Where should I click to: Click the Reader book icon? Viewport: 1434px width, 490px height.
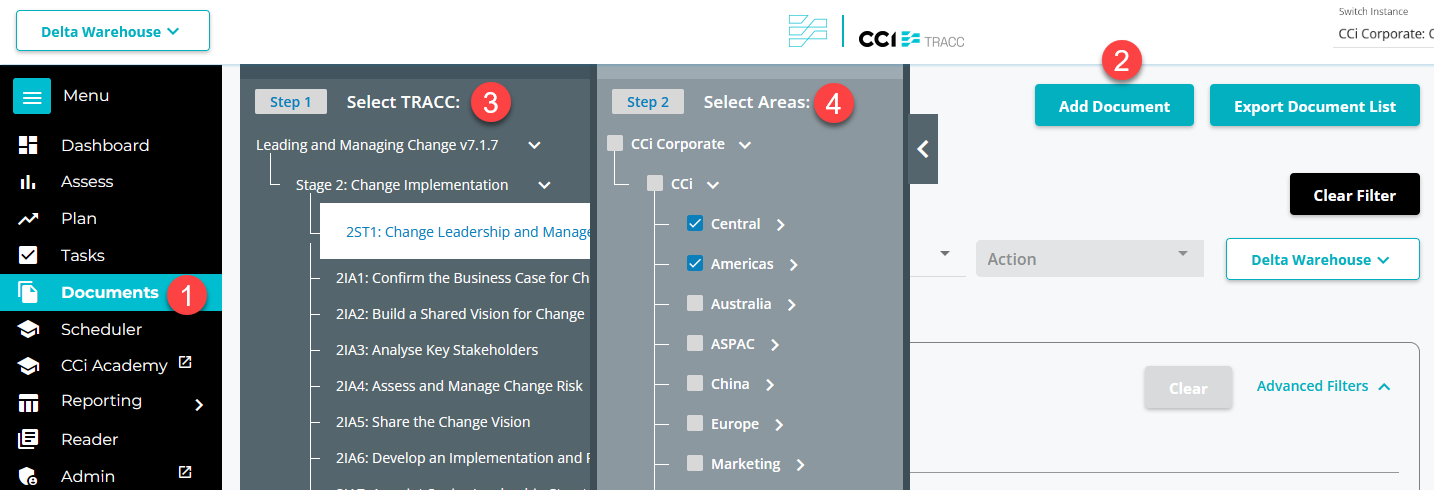pyautogui.click(x=28, y=439)
